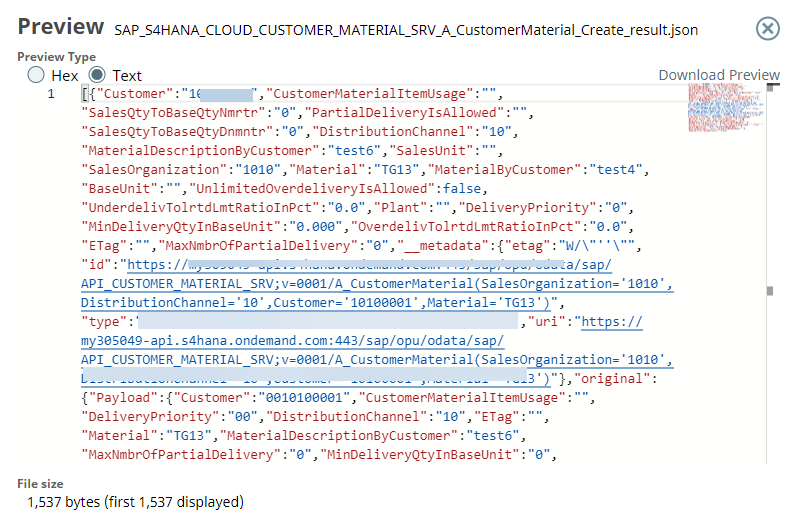
Task: Click the "Payload" key
Action: (x=123, y=398)
